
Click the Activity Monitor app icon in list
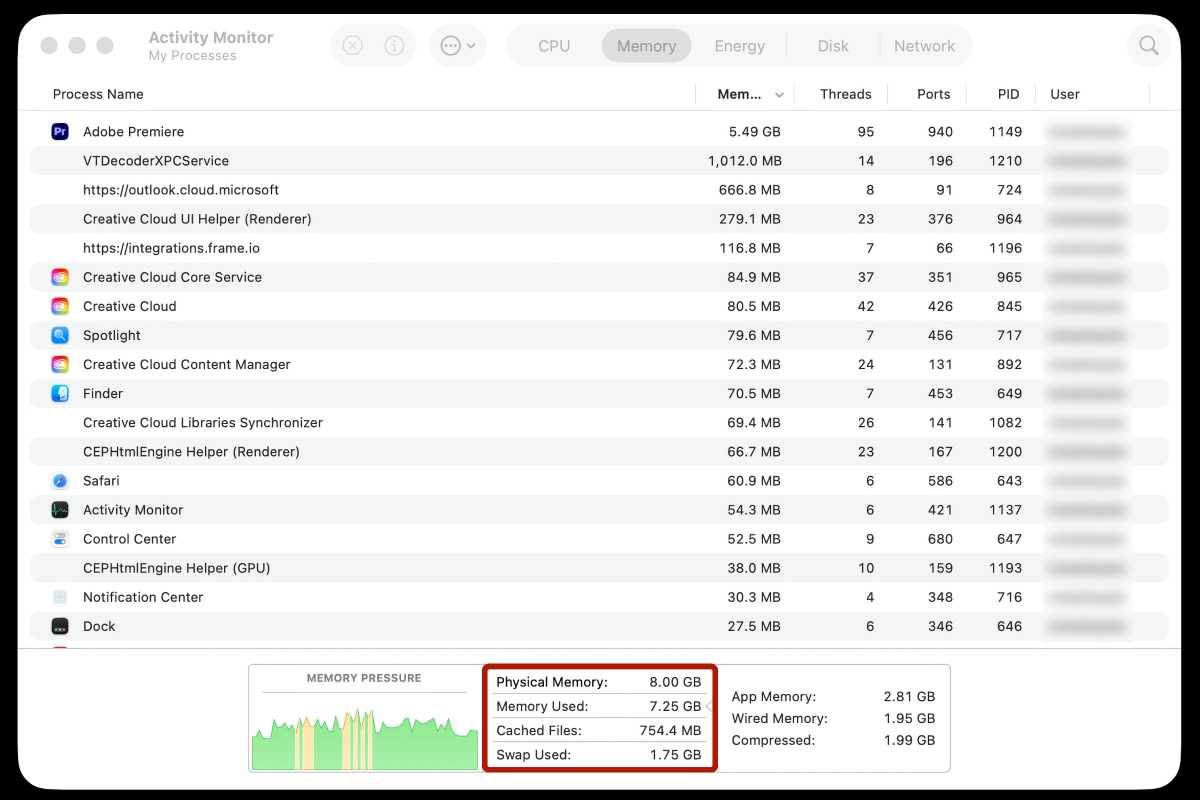coord(59,510)
